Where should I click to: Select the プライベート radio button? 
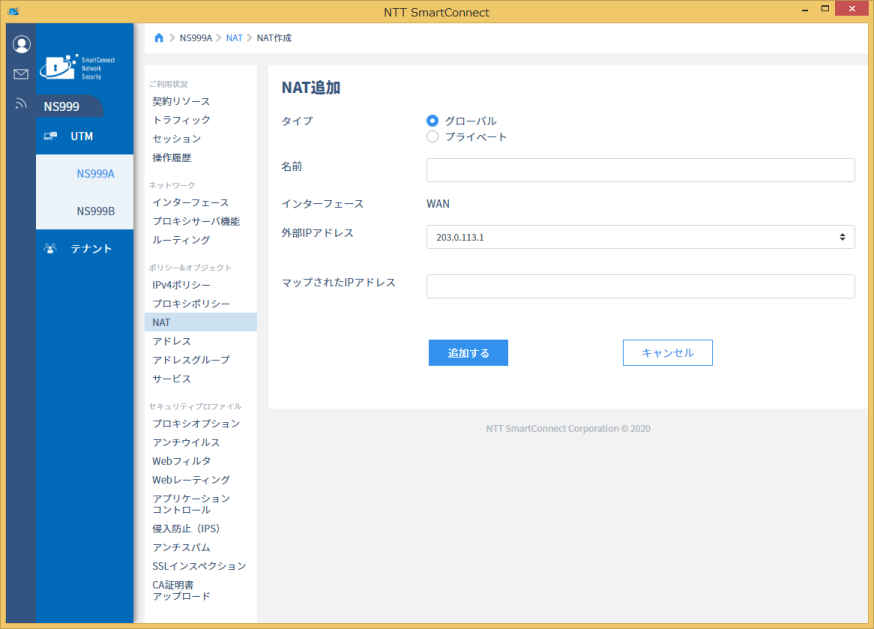click(x=433, y=137)
